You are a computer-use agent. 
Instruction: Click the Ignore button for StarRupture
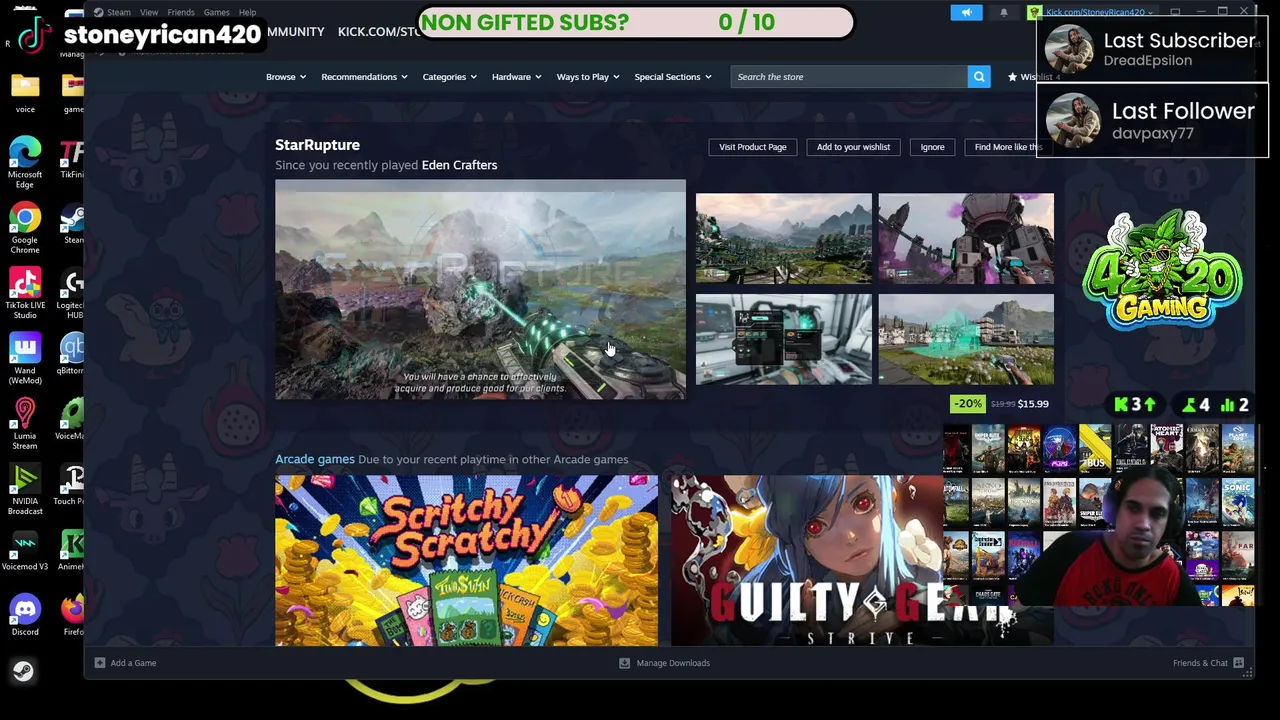[x=932, y=147]
